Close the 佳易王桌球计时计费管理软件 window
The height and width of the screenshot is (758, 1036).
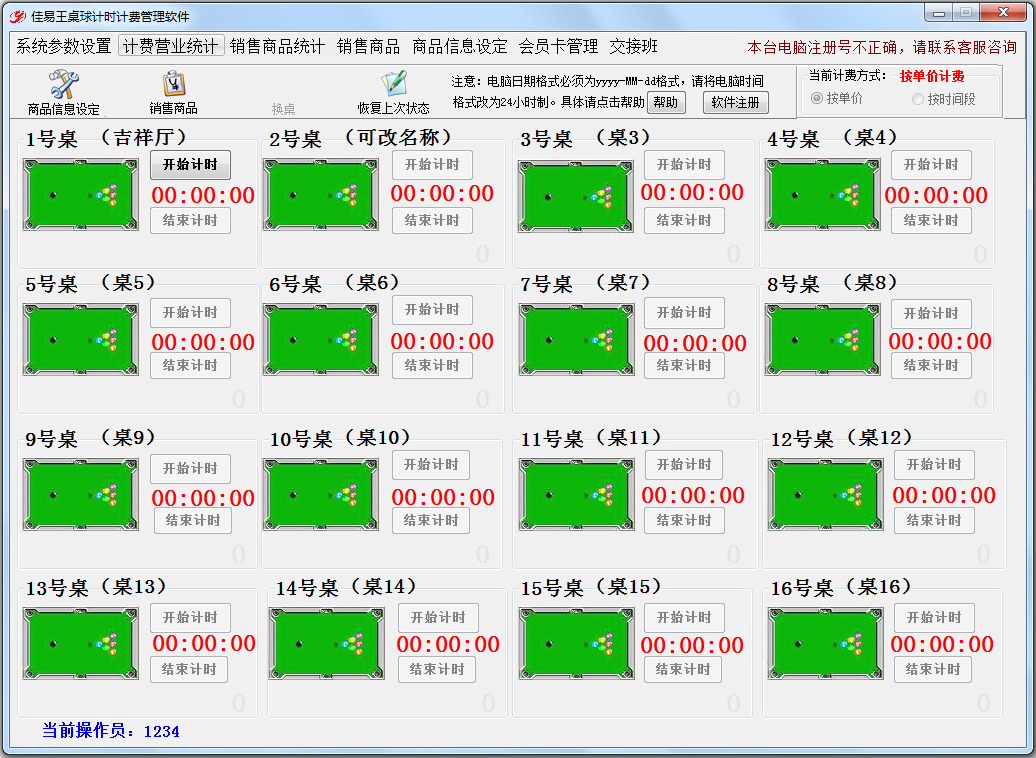(x=1003, y=13)
